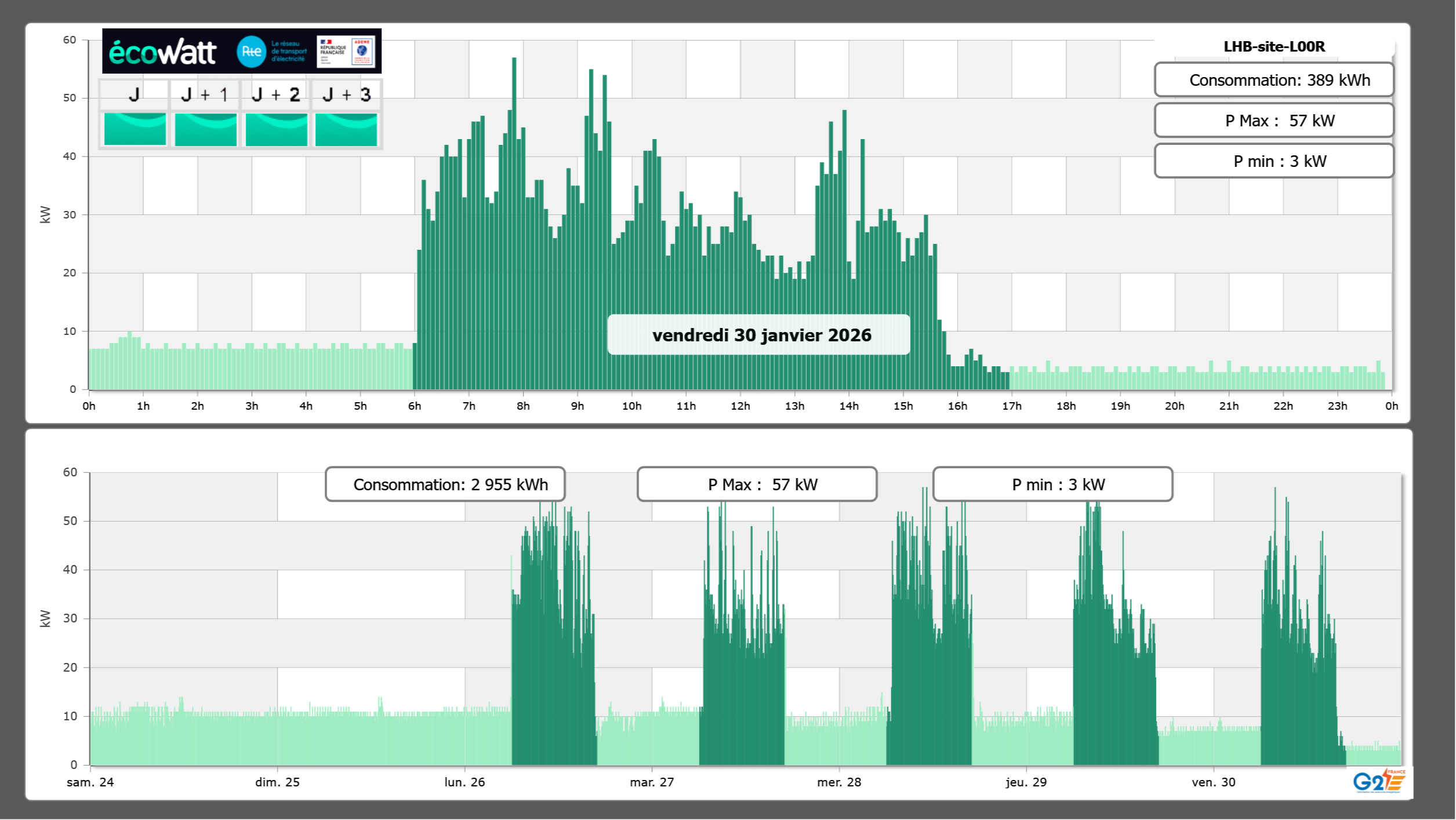Click the G2E France logo
Image resolution: width=1456 pixels, height=820 pixels.
coord(1378,781)
